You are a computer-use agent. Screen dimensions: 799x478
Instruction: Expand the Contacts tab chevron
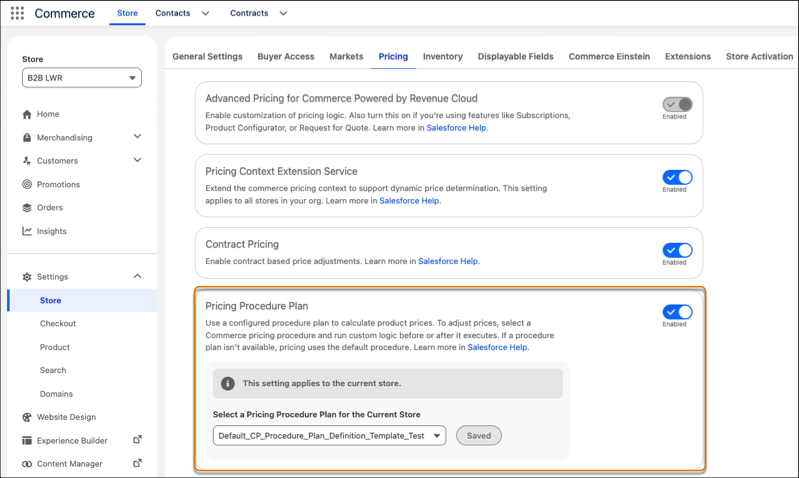(205, 14)
